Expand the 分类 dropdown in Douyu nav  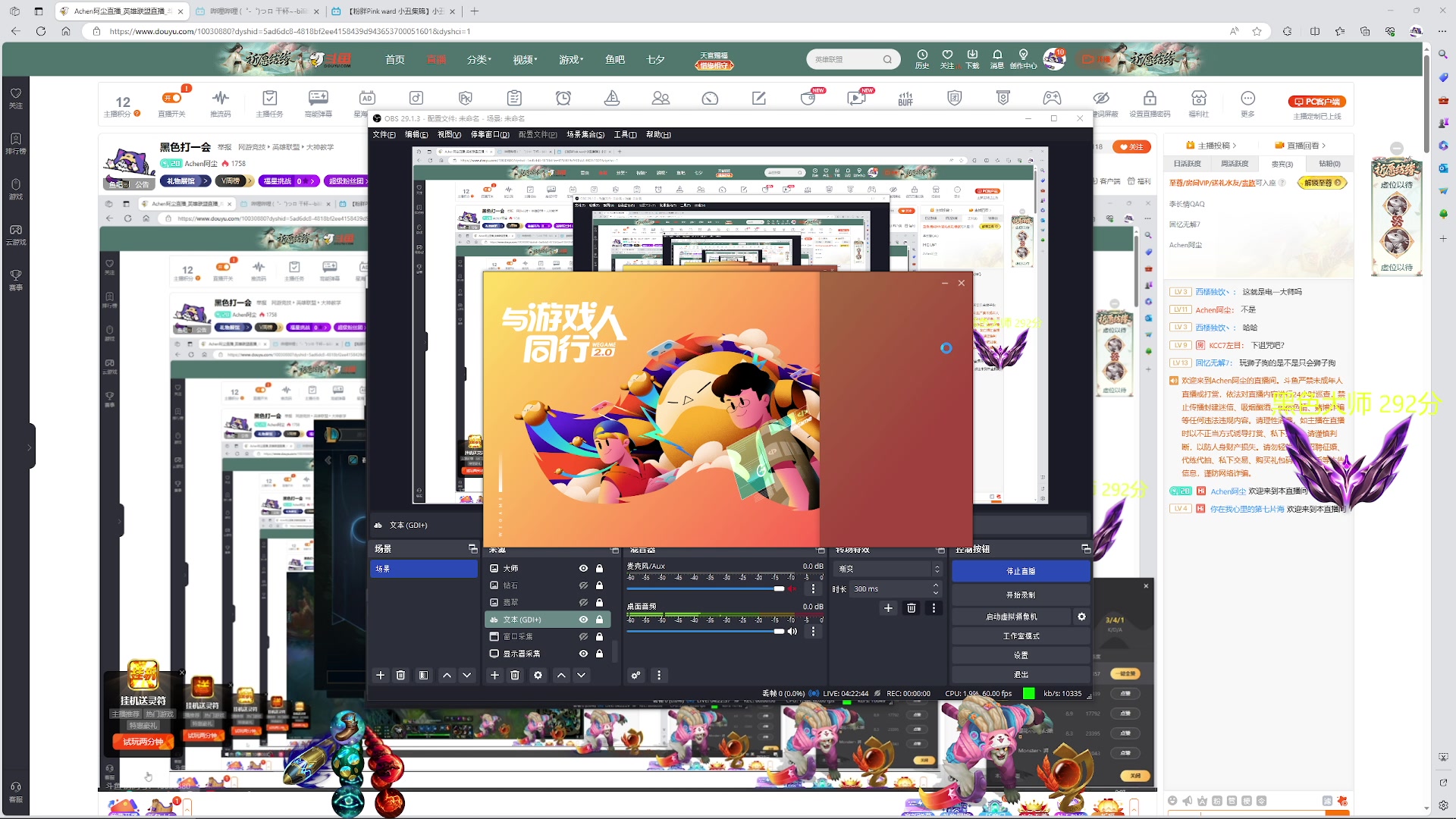479,60
